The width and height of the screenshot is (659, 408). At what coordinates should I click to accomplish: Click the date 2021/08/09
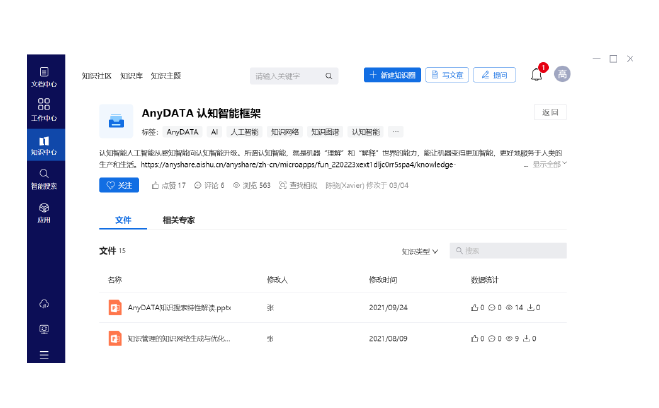tap(388, 338)
